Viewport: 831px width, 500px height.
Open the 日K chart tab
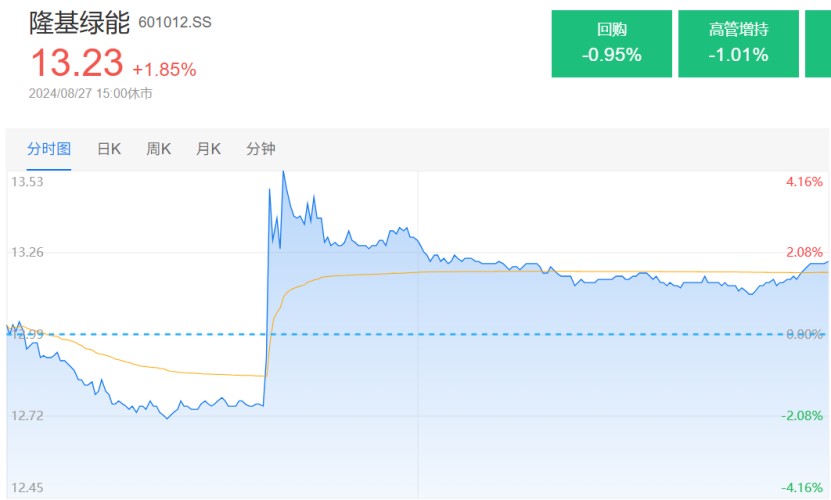[x=109, y=149]
